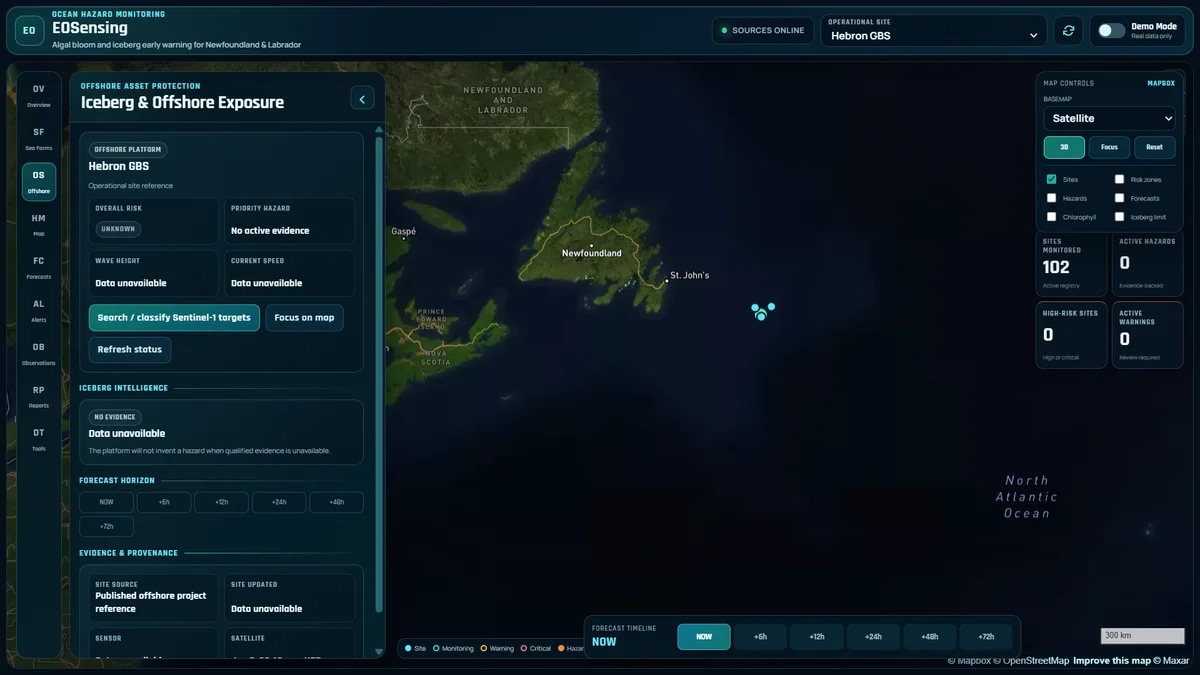Select +48h on the bottom Forecast Timeline

point(929,637)
